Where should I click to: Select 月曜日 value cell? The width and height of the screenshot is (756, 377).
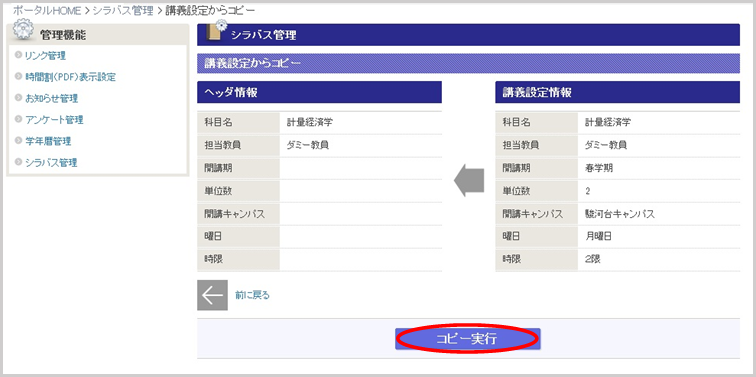pos(659,237)
